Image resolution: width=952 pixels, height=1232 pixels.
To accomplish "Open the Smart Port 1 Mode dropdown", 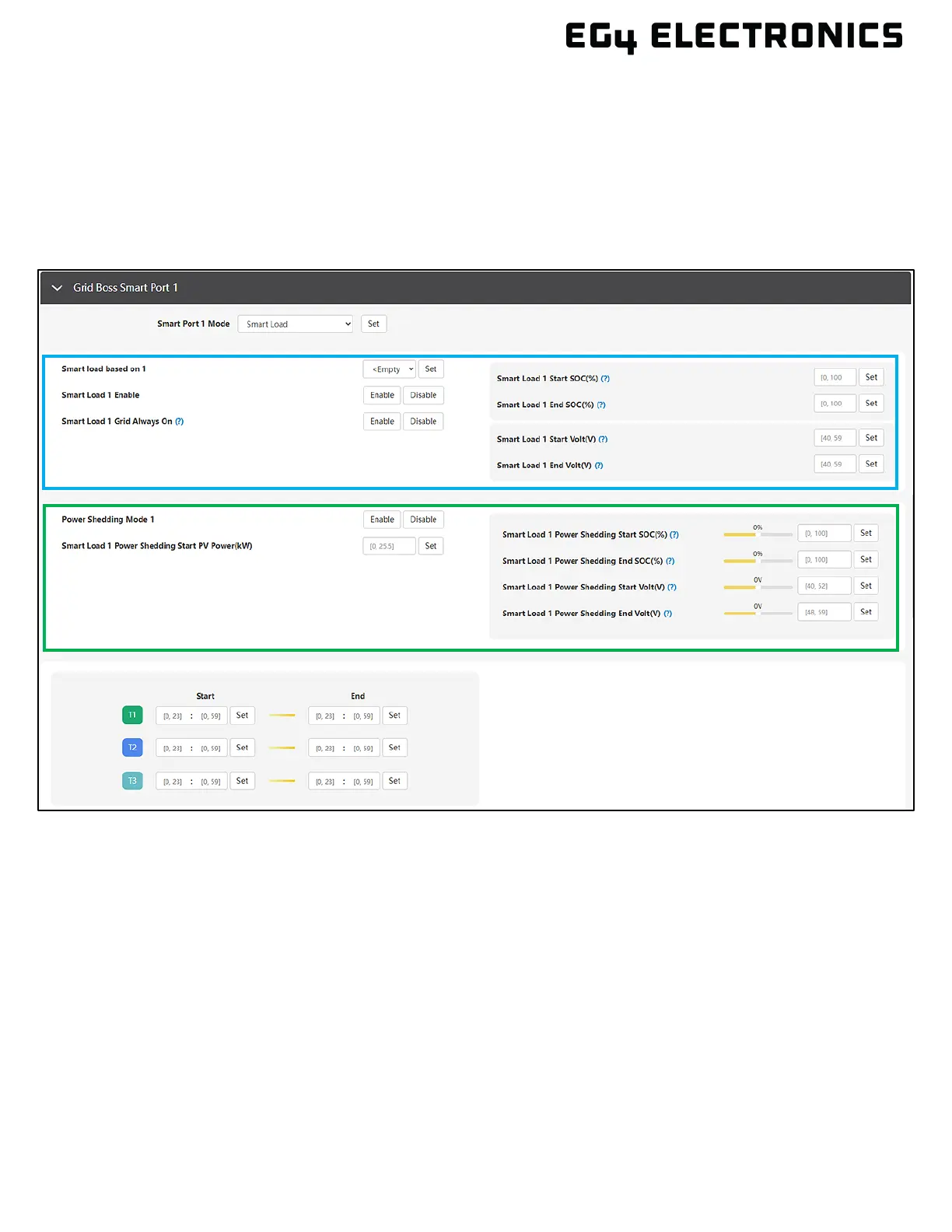I will (x=296, y=324).
